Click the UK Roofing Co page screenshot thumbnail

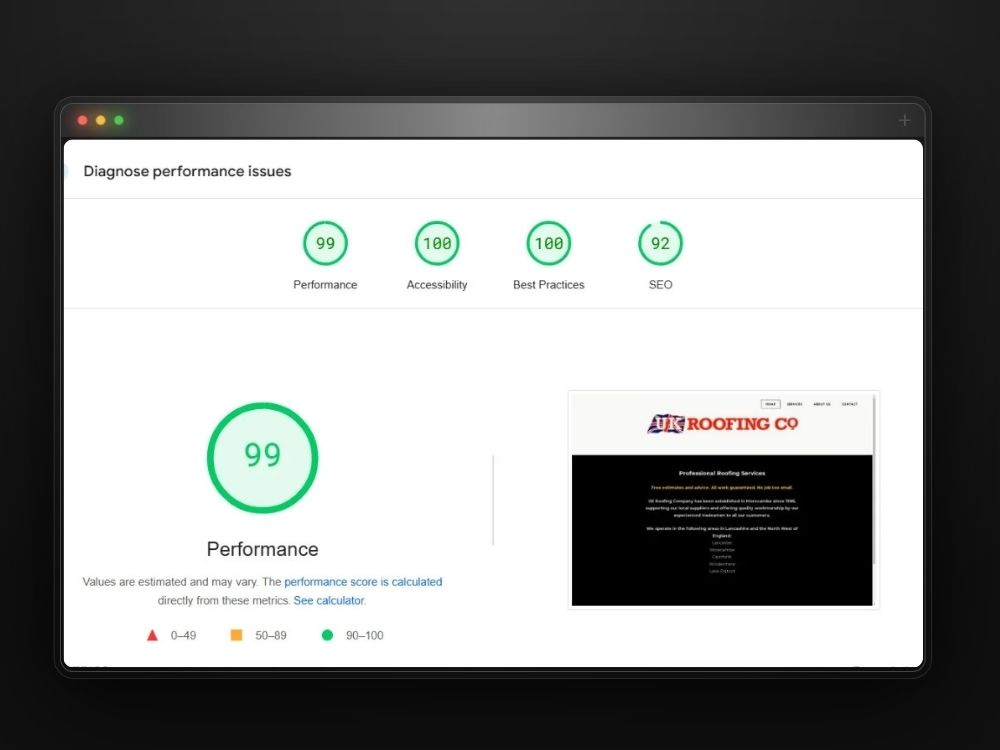(723, 499)
